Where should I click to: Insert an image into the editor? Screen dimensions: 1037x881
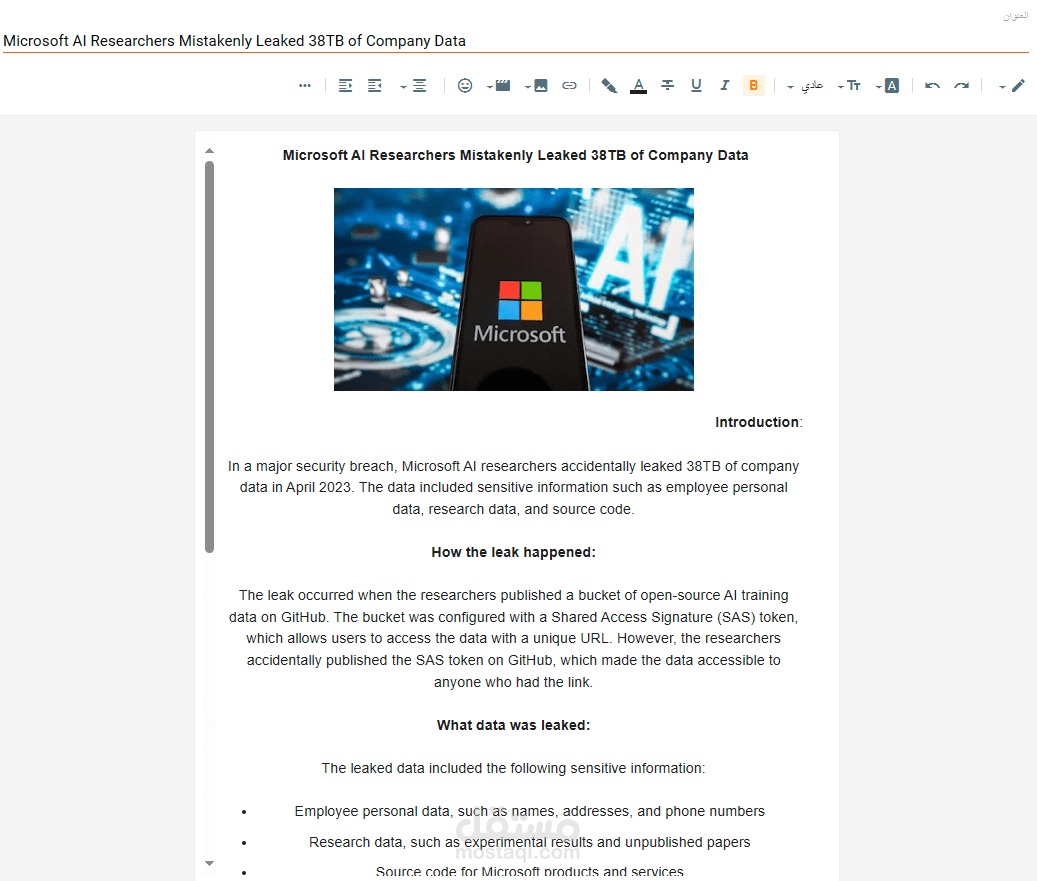541,85
